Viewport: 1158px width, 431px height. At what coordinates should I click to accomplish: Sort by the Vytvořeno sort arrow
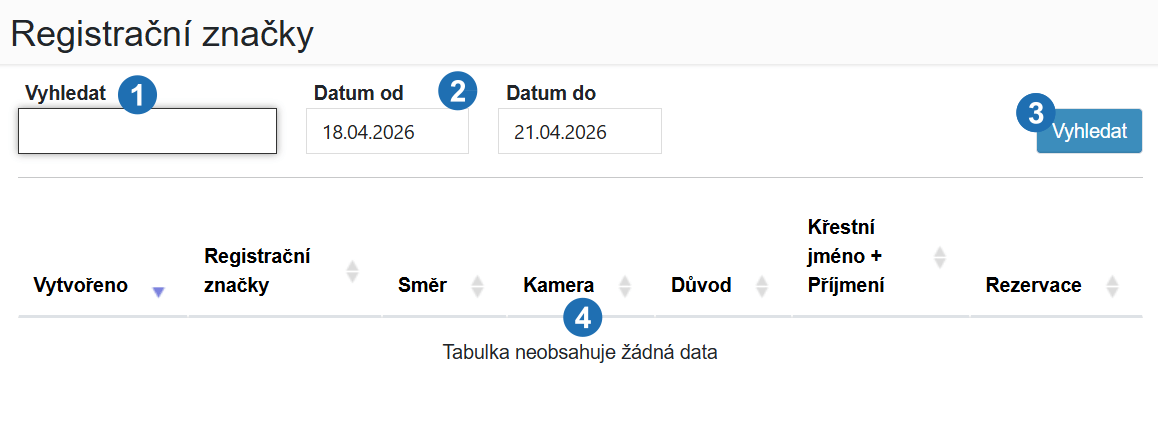[x=158, y=292]
